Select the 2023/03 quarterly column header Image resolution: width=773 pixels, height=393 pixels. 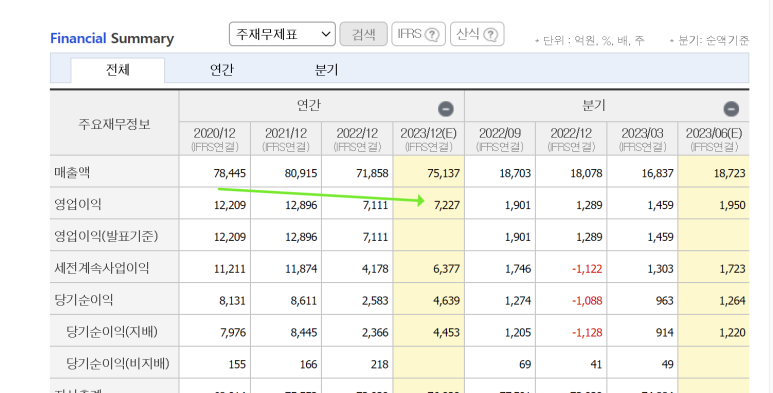tap(642, 139)
